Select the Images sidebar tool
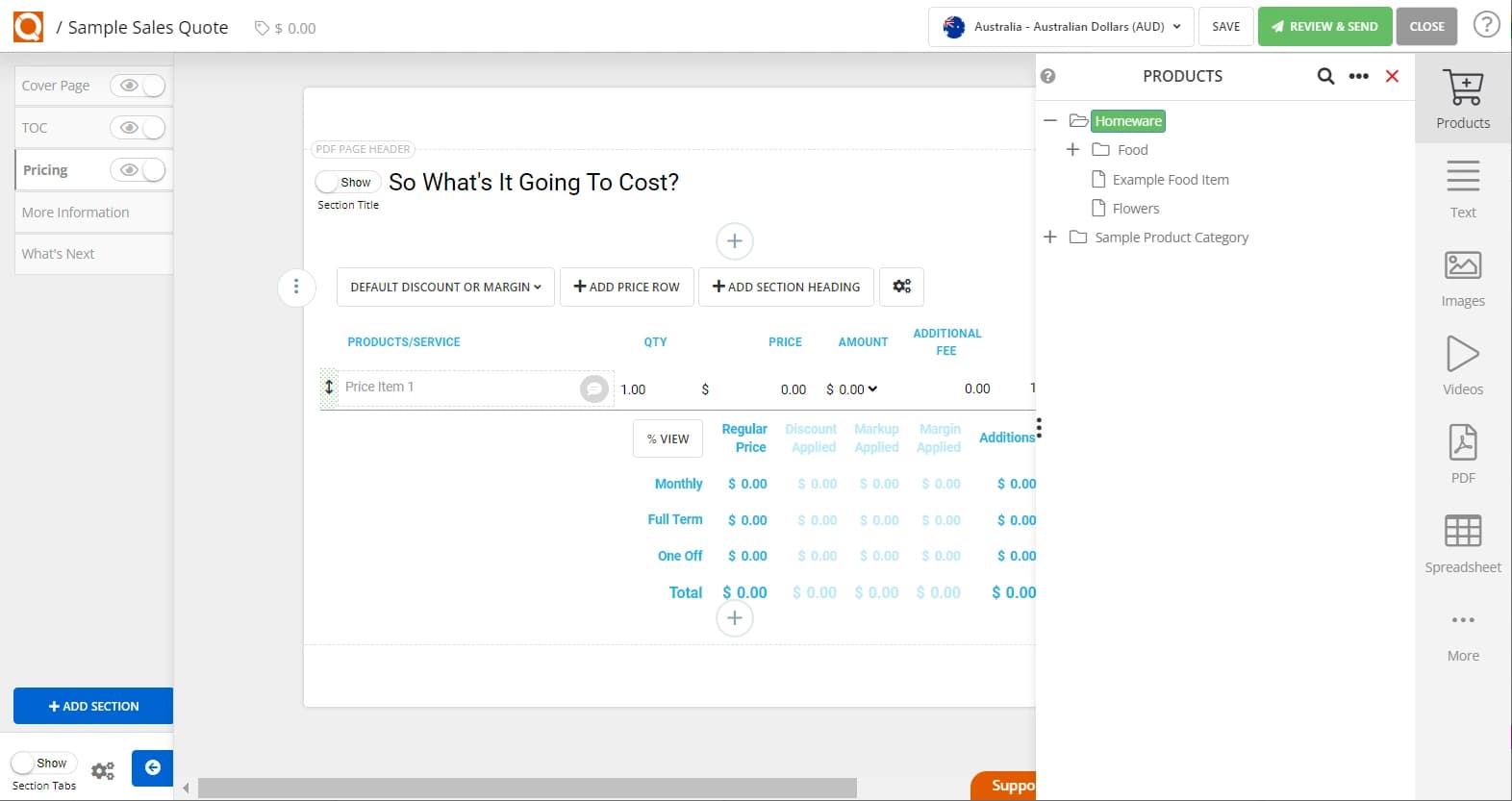1512x801 pixels. pyautogui.click(x=1463, y=278)
